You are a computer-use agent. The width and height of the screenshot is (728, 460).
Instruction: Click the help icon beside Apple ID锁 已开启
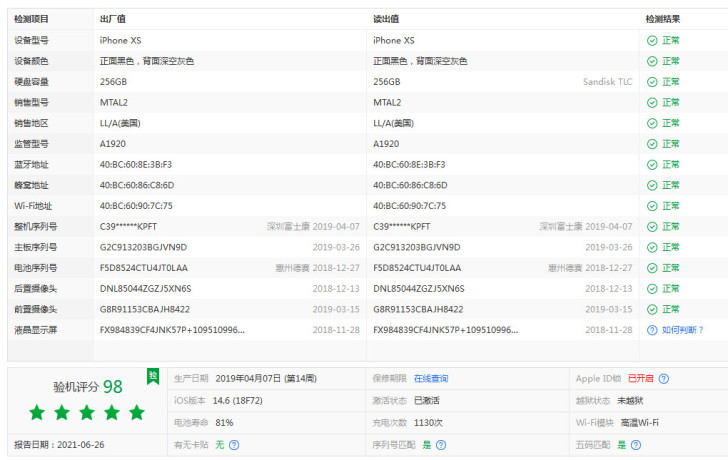click(x=664, y=378)
